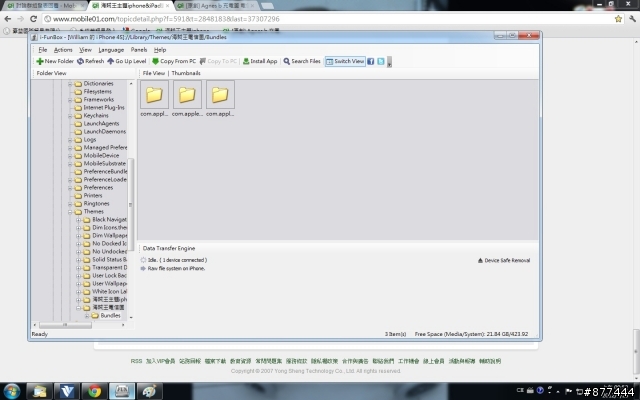Viewport: 640px width, 400px height.
Task: Refresh the file listing
Action: pos(91,61)
